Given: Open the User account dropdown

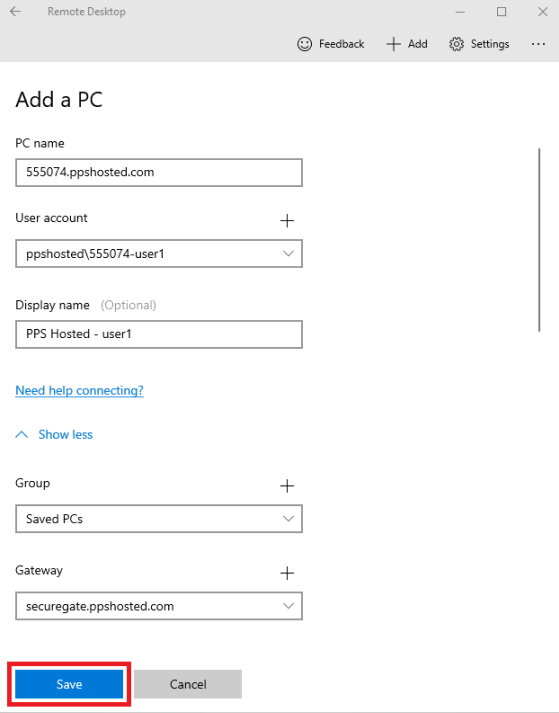Looking at the screenshot, I should tap(159, 254).
